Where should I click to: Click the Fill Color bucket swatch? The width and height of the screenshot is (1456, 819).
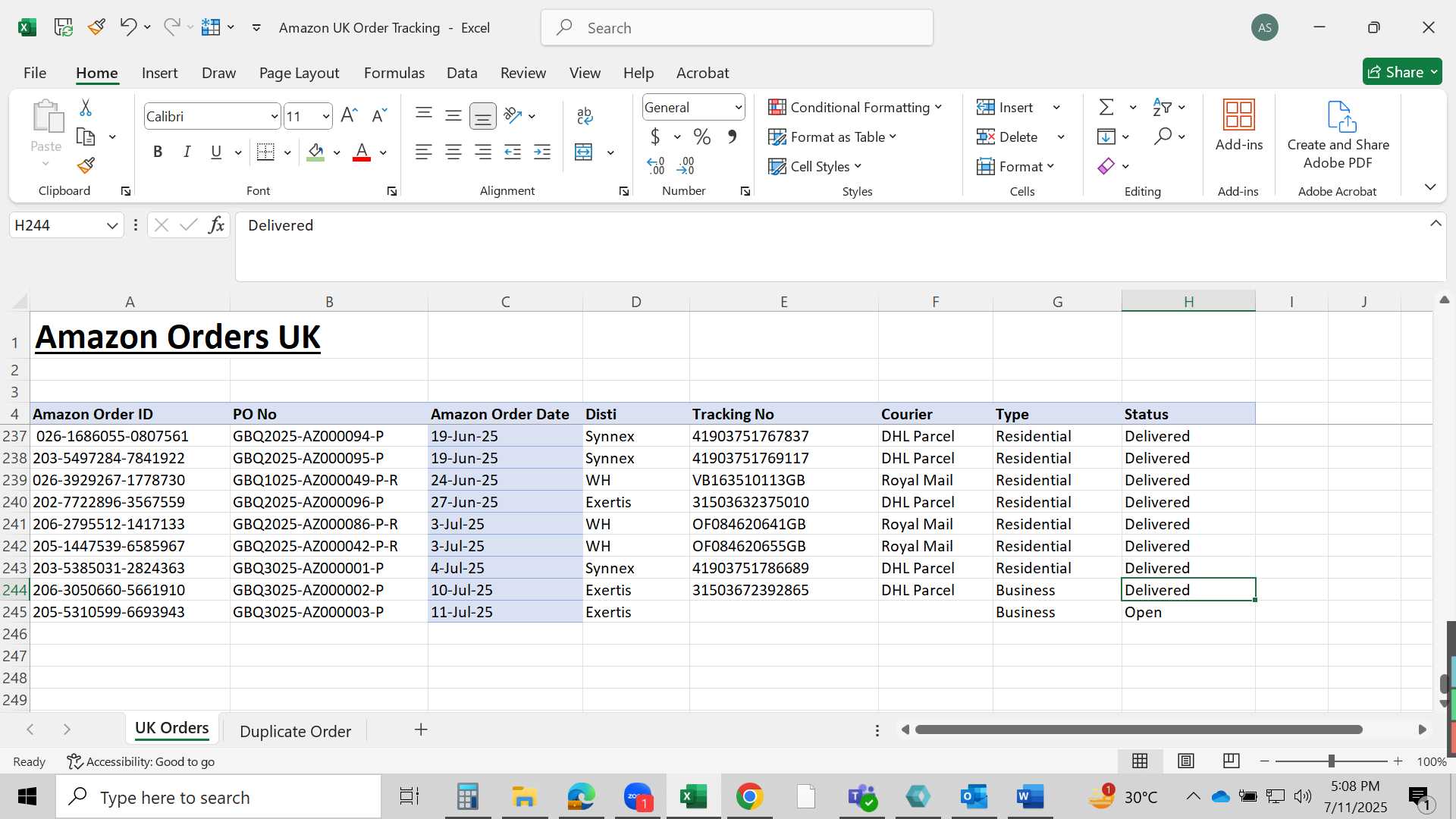pyautogui.click(x=316, y=152)
